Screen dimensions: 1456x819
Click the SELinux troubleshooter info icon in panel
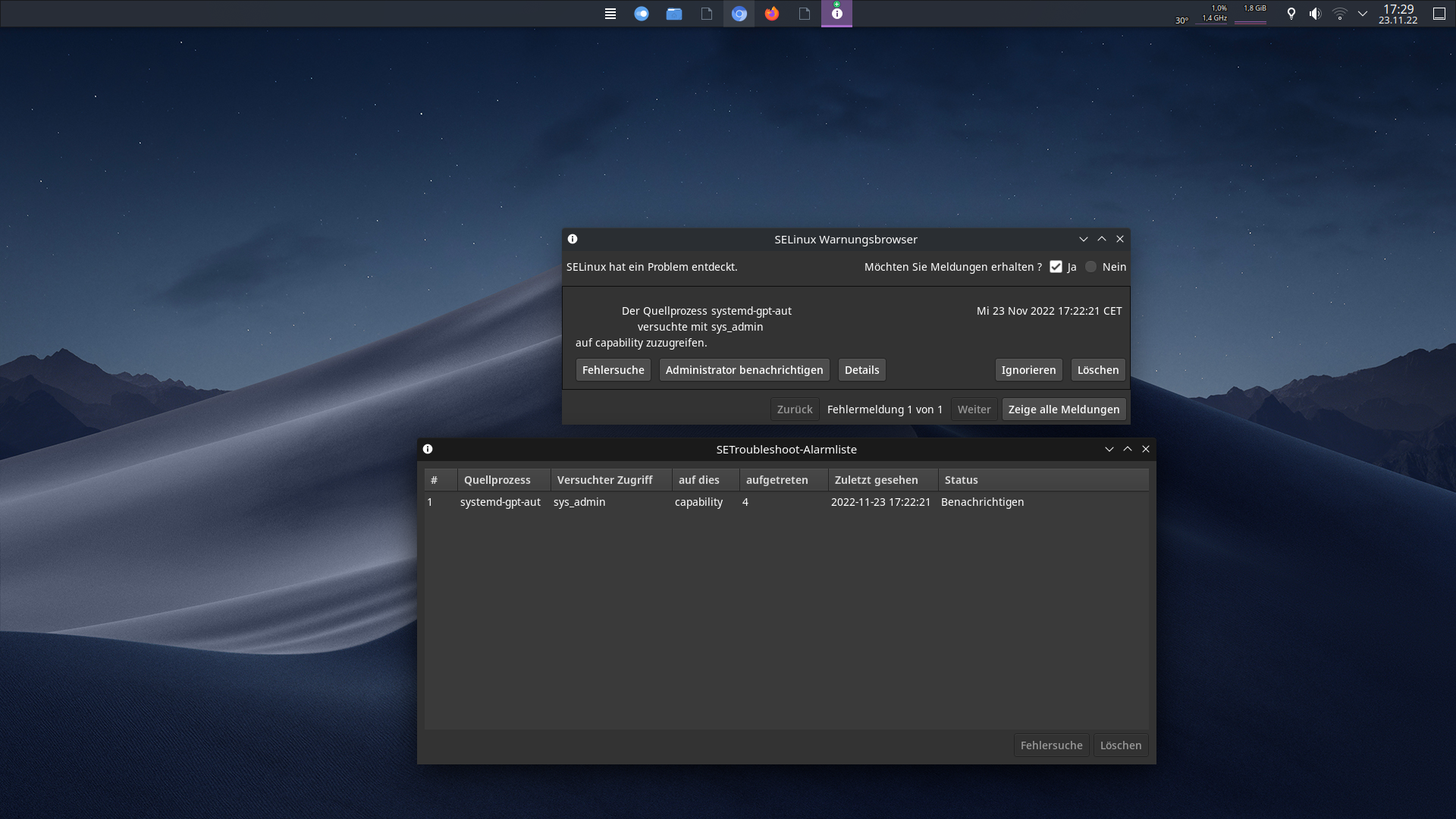click(836, 13)
